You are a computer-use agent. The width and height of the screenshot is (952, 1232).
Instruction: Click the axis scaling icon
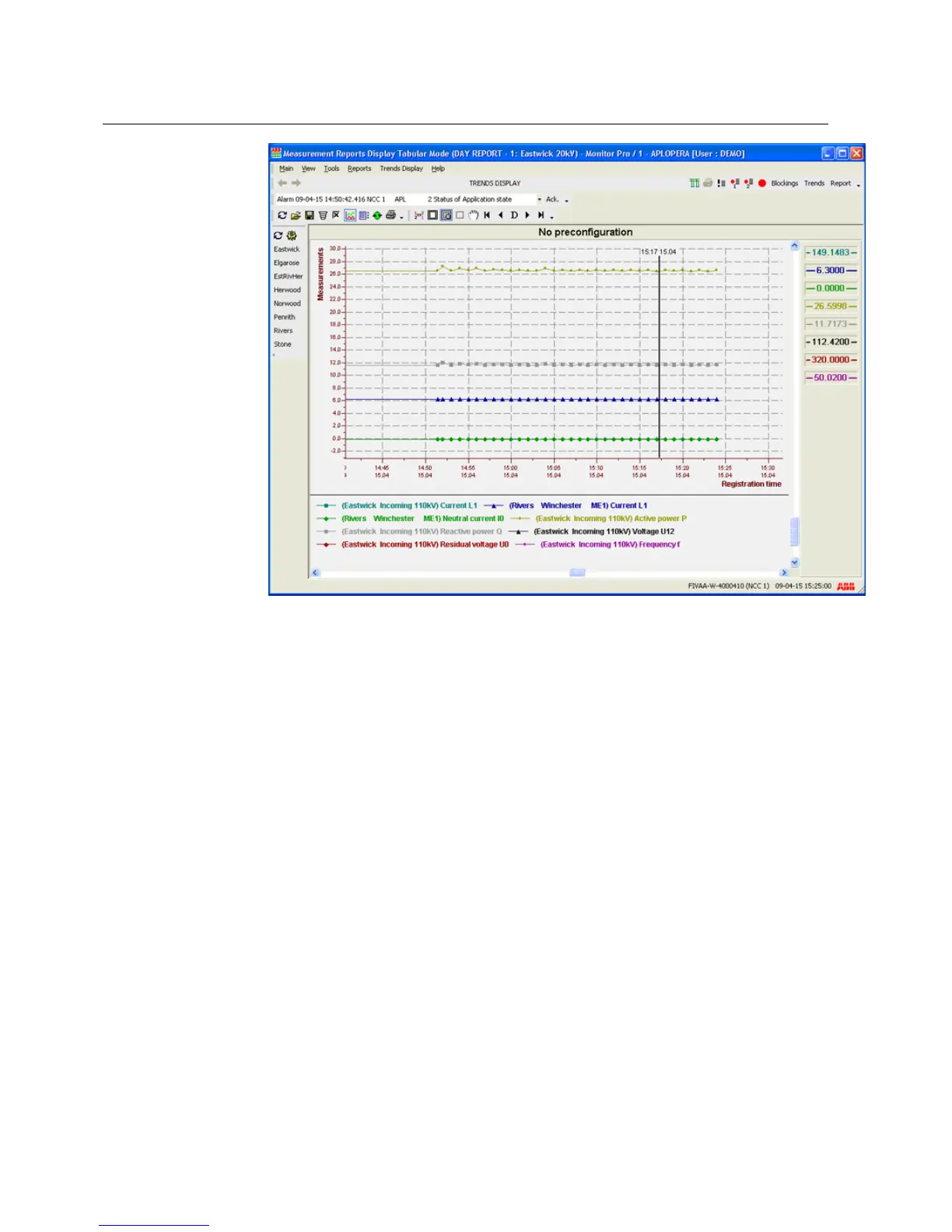point(419,215)
